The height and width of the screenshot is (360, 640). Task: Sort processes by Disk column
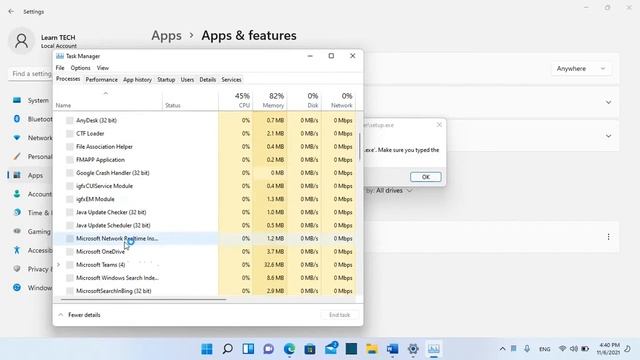[304, 100]
